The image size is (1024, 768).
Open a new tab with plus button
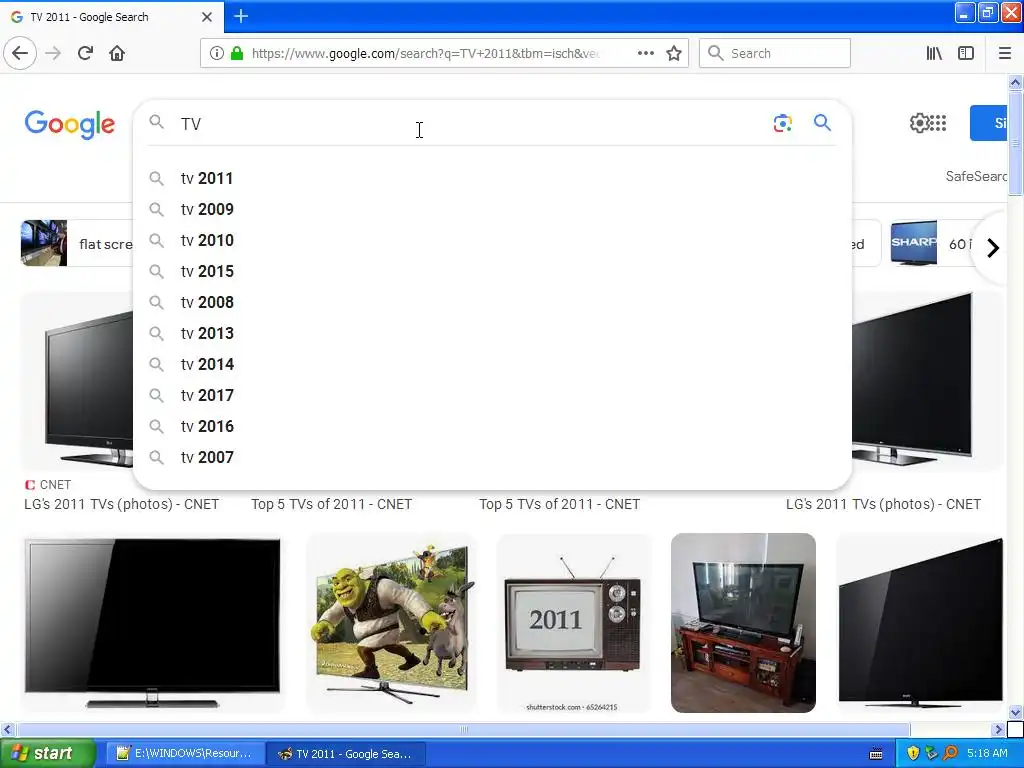(241, 16)
